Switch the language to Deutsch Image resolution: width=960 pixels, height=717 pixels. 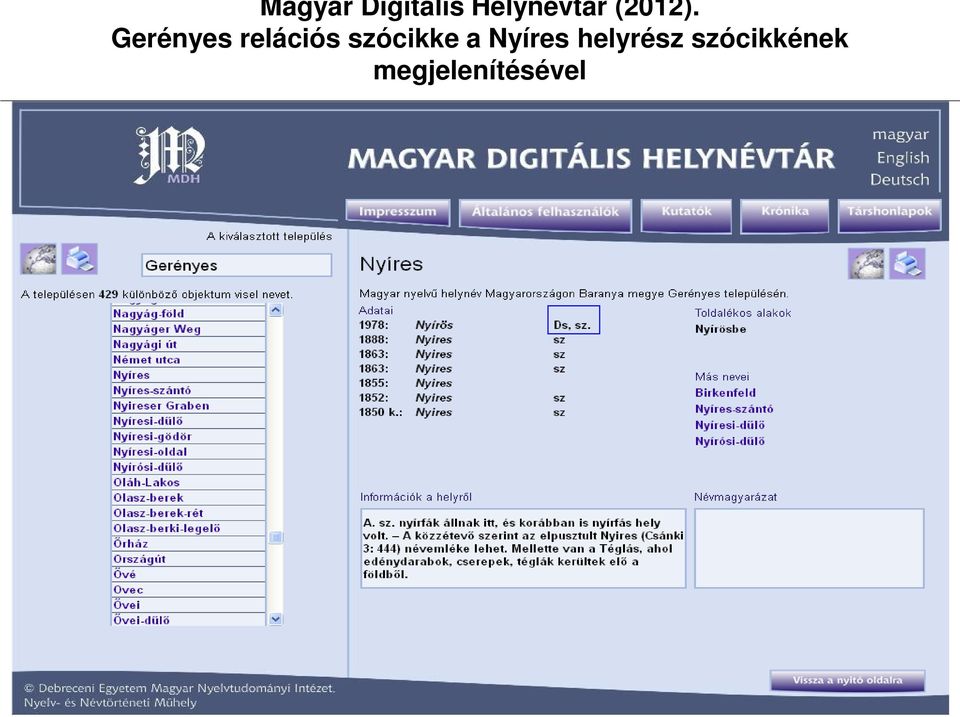[899, 179]
